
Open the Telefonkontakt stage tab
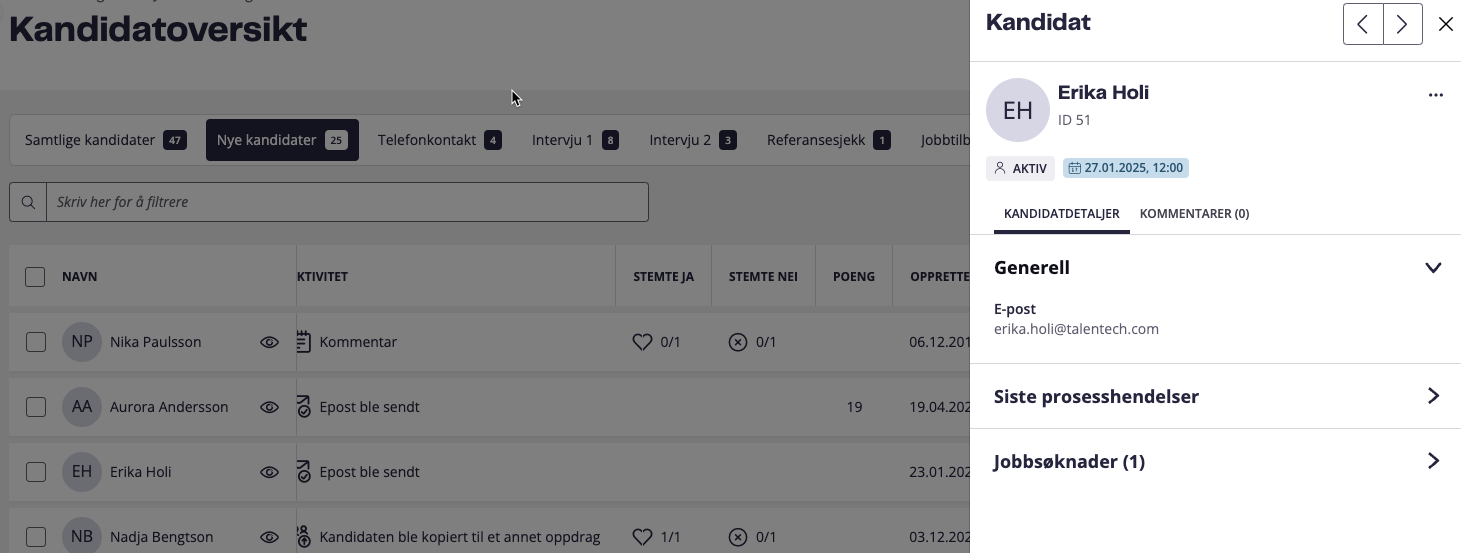click(x=438, y=140)
